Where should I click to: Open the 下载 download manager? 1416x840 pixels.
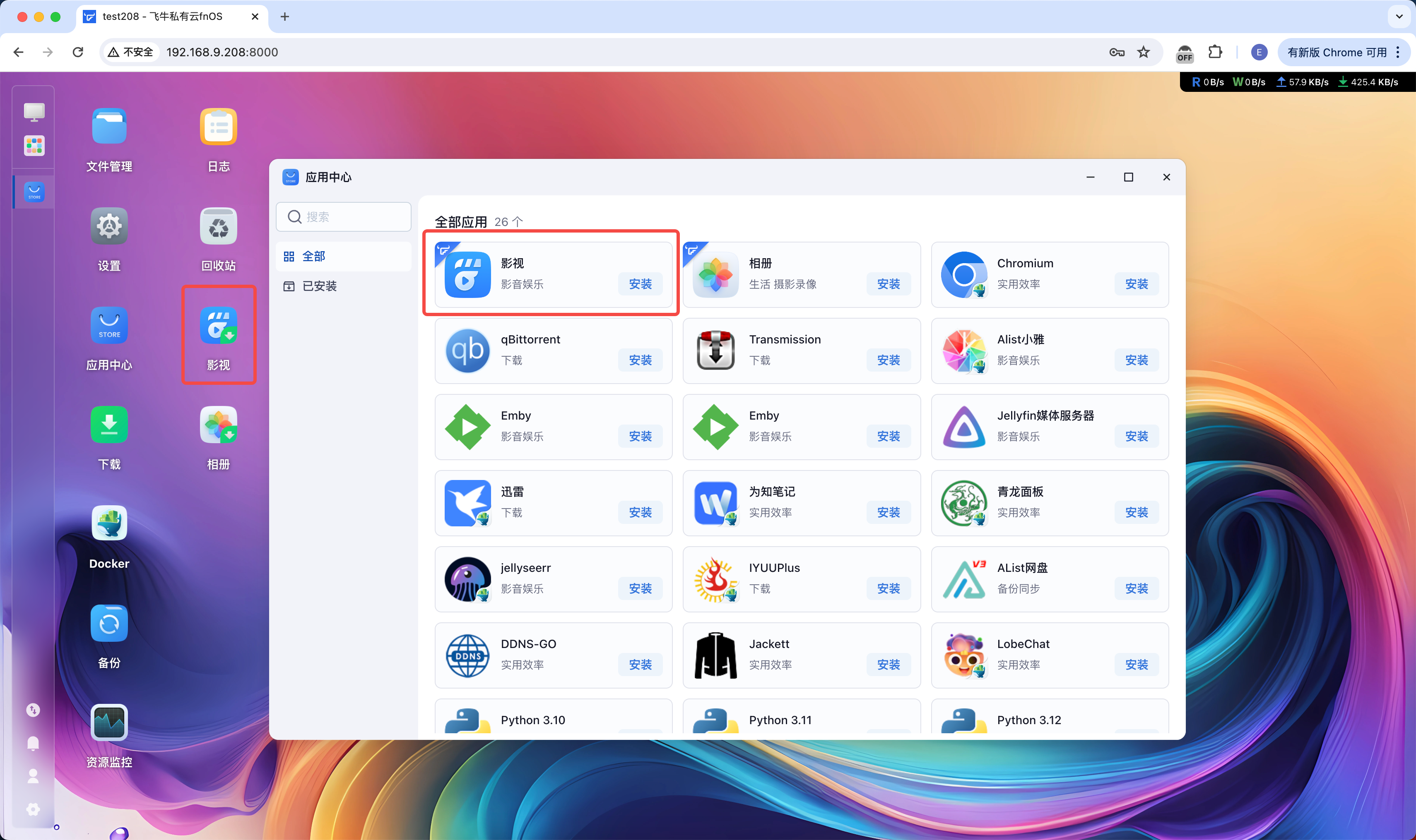[x=109, y=424]
